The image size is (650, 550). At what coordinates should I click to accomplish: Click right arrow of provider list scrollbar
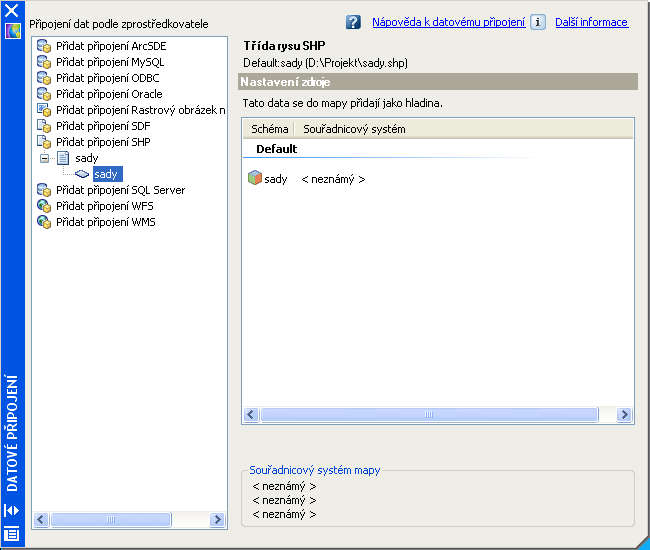[217, 519]
